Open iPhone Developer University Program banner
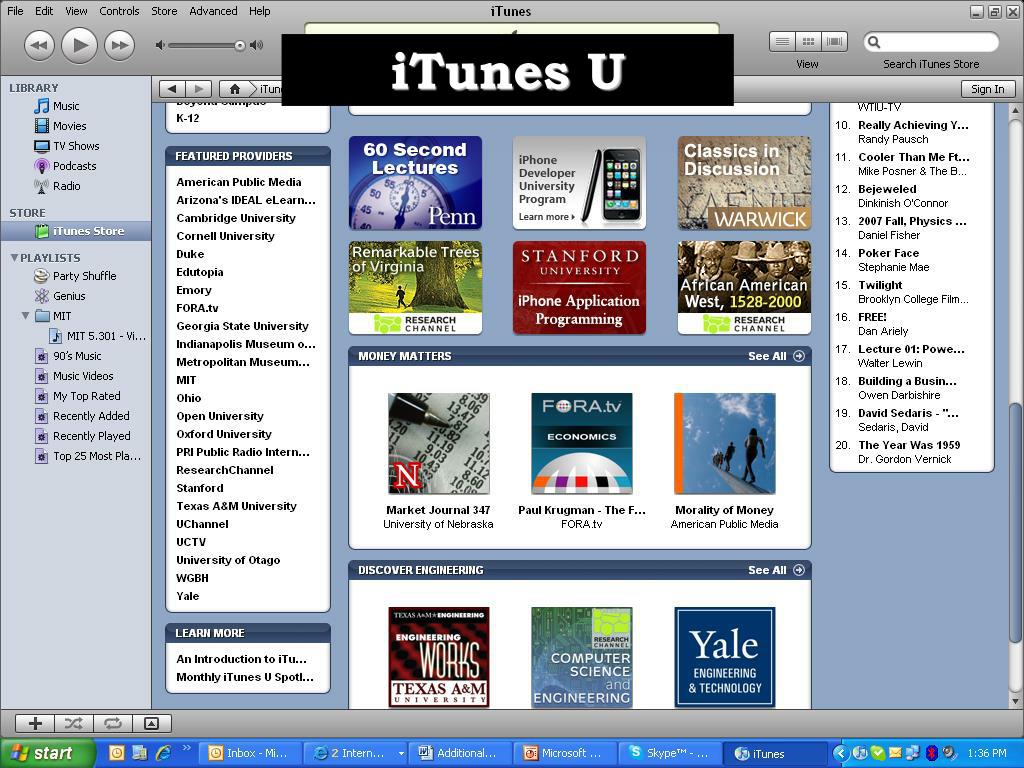Viewport: 1024px width, 768px height. point(579,183)
